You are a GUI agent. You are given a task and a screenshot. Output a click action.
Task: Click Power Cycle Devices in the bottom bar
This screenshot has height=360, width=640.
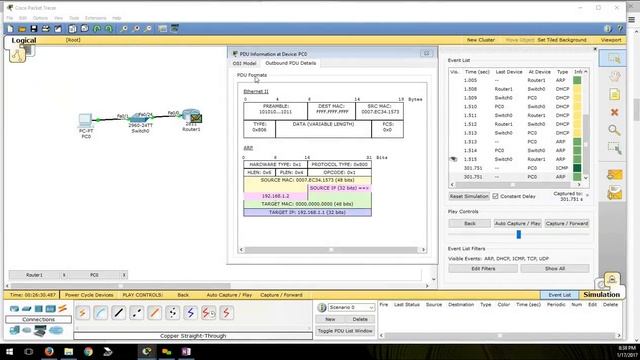click(89, 295)
